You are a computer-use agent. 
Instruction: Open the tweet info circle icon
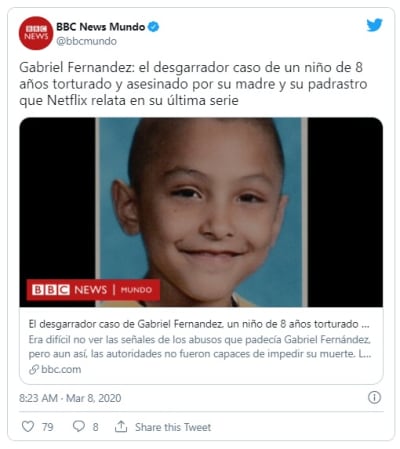tap(374, 397)
